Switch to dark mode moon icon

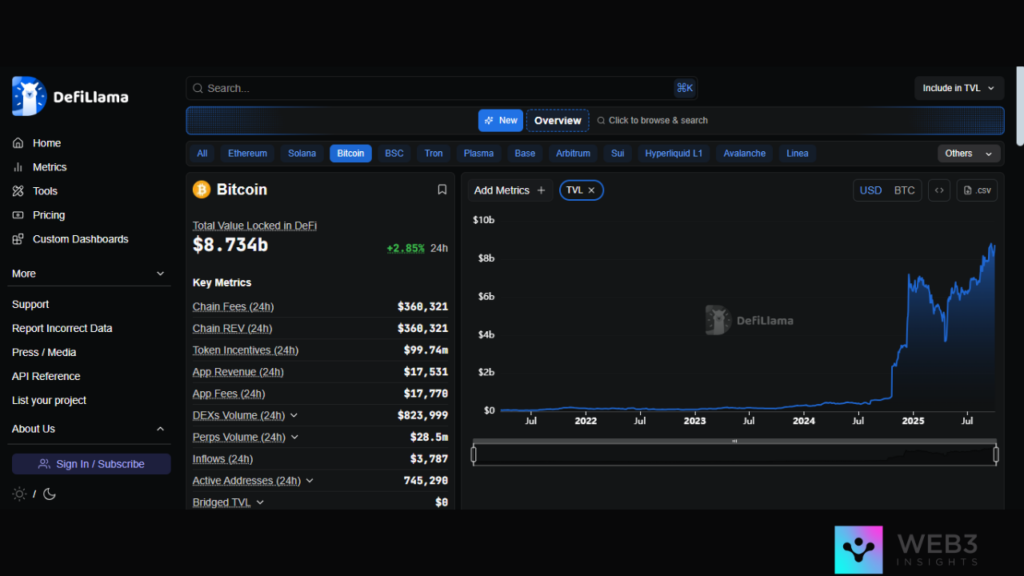pyautogui.click(x=49, y=494)
